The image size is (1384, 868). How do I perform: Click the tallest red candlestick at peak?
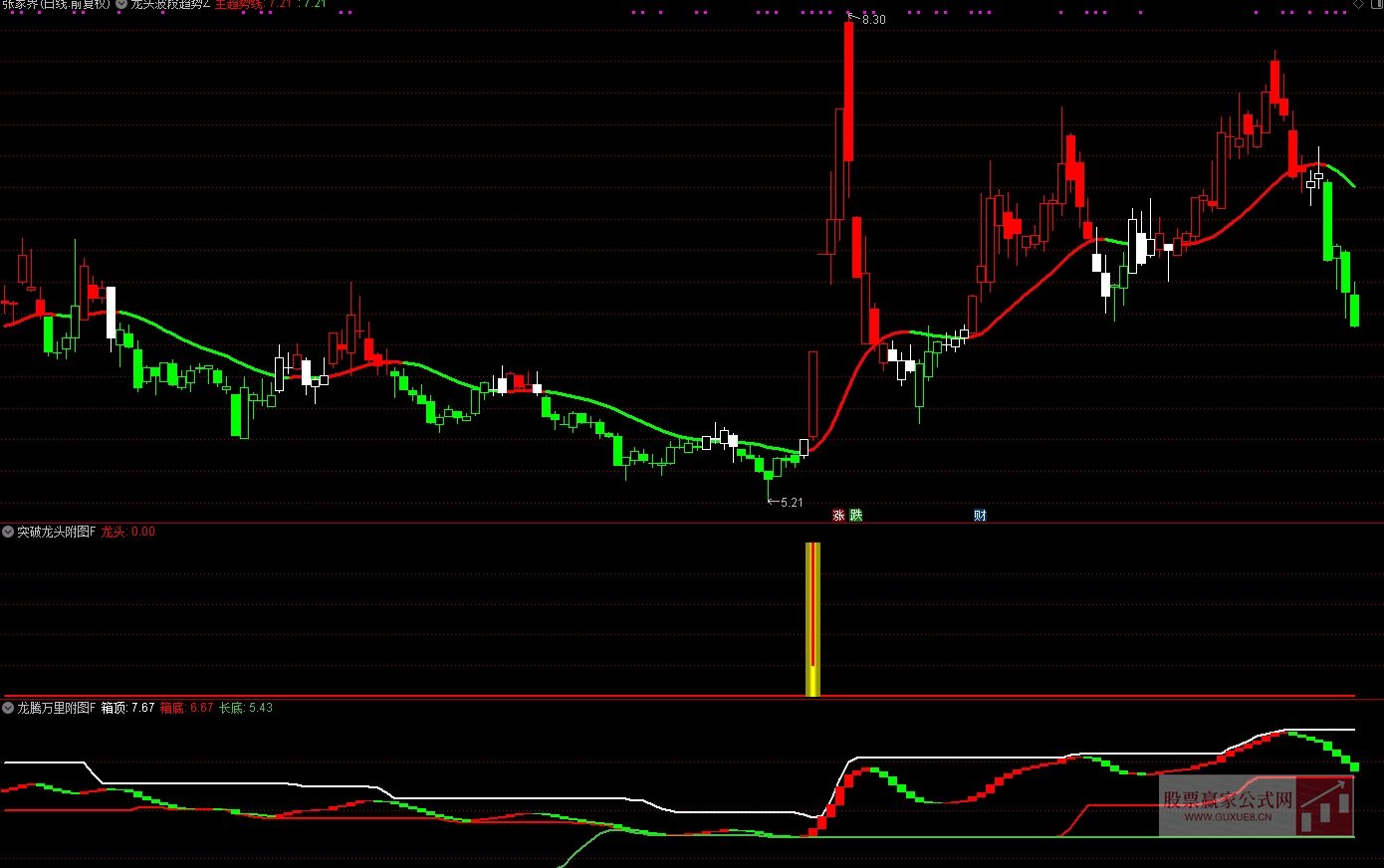tap(848, 91)
